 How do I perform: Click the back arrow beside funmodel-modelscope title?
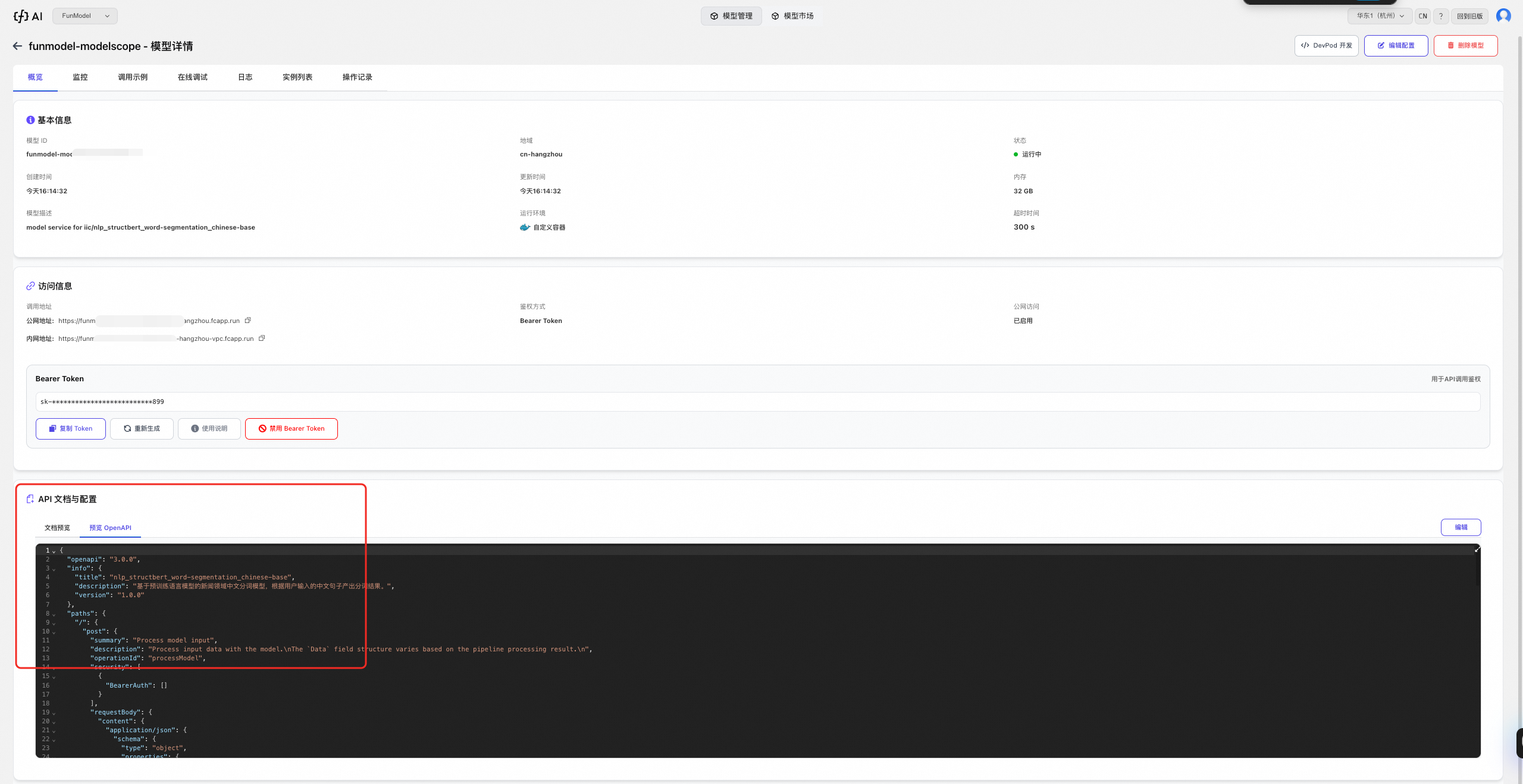(17, 46)
